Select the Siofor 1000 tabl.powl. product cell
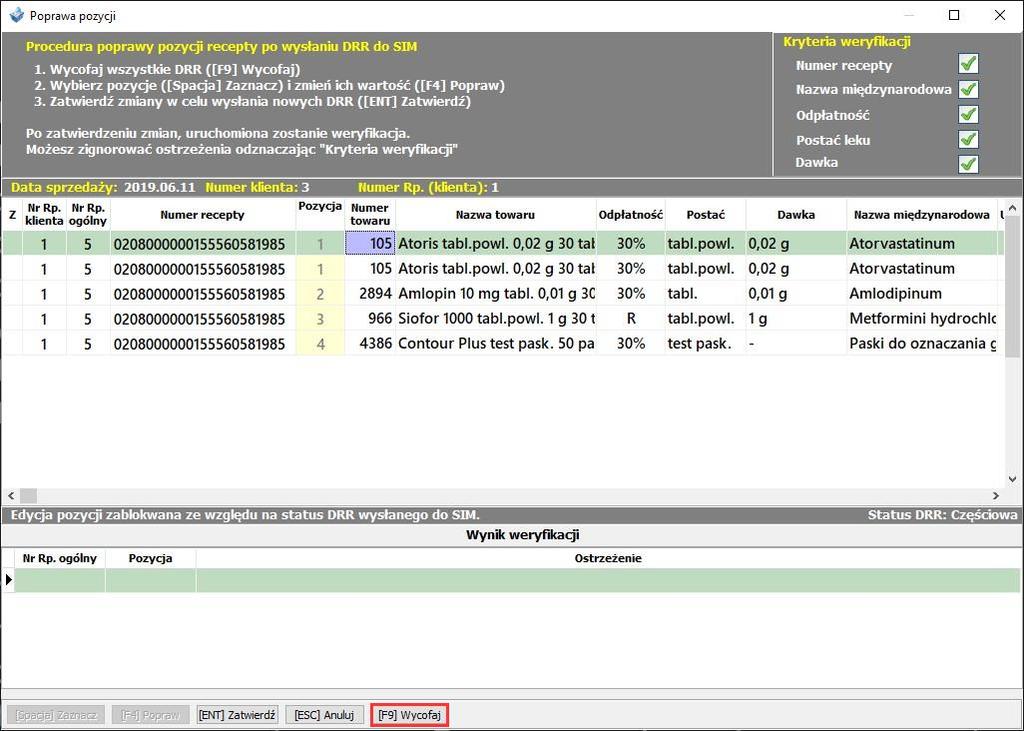This screenshot has width=1024, height=731. [496, 319]
